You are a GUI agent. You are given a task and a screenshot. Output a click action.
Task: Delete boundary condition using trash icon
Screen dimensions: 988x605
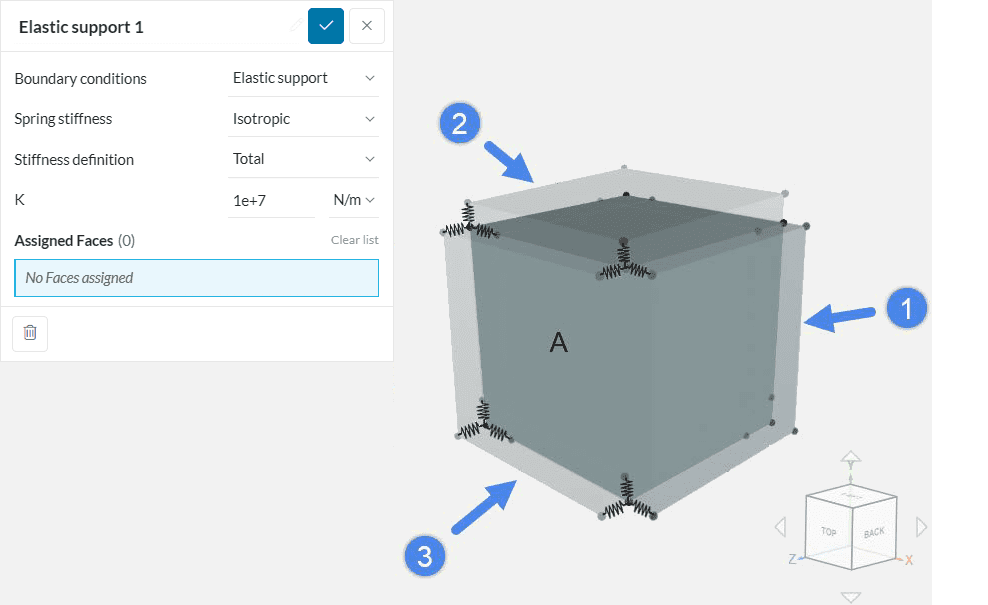(x=30, y=333)
